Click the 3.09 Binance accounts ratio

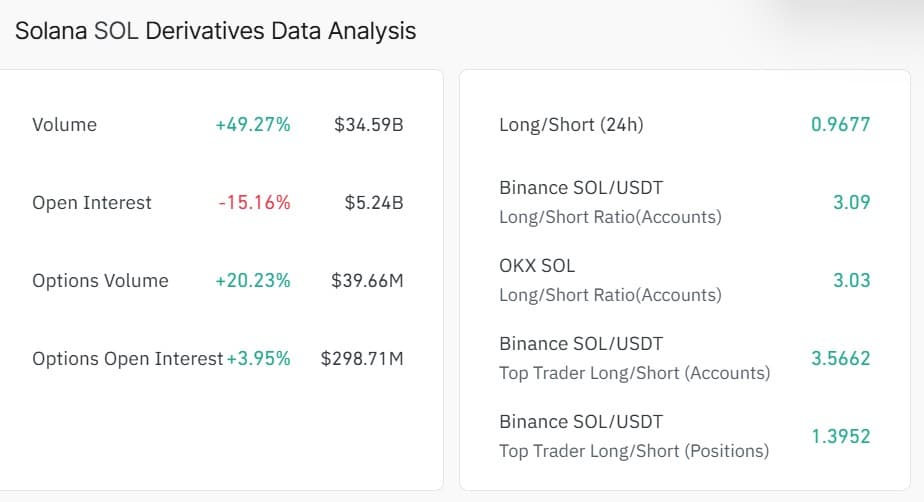(x=851, y=203)
